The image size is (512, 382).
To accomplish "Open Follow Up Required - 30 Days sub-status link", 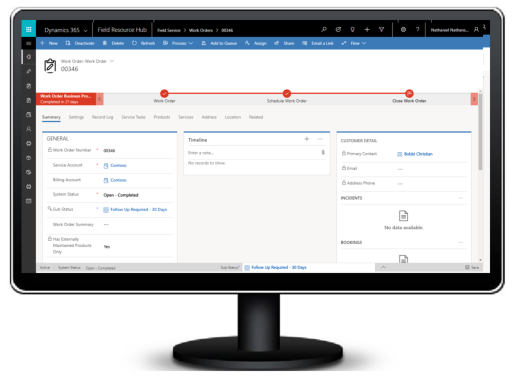I will 139,209.
